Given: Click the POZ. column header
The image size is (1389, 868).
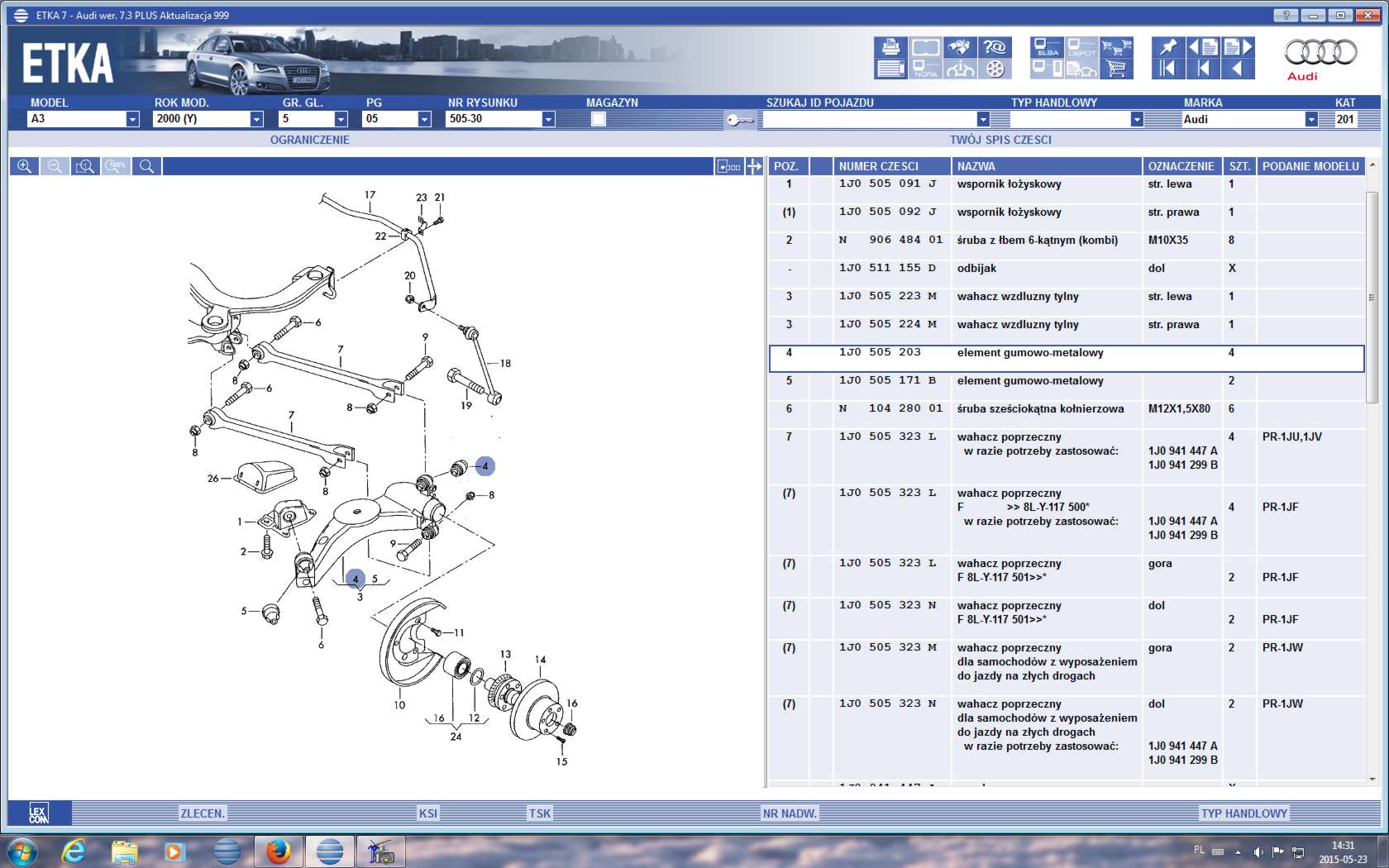Looking at the screenshot, I should click(x=788, y=166).
